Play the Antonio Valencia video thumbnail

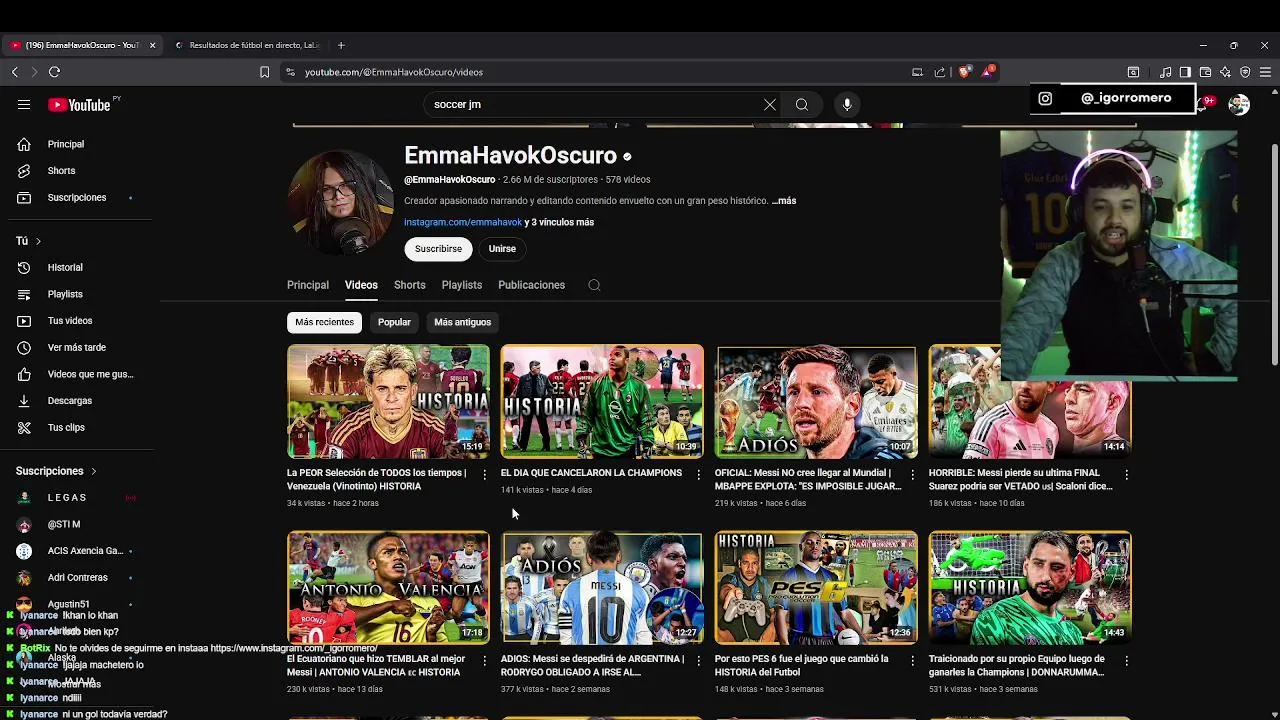coord(388,587)
